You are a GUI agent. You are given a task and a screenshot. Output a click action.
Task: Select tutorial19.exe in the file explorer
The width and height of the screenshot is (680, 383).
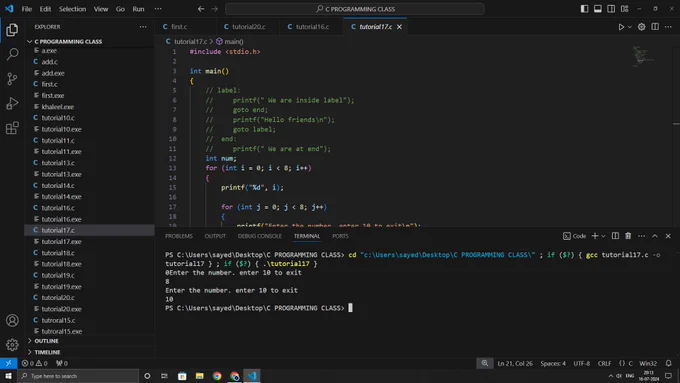click(x=61, y=287)
